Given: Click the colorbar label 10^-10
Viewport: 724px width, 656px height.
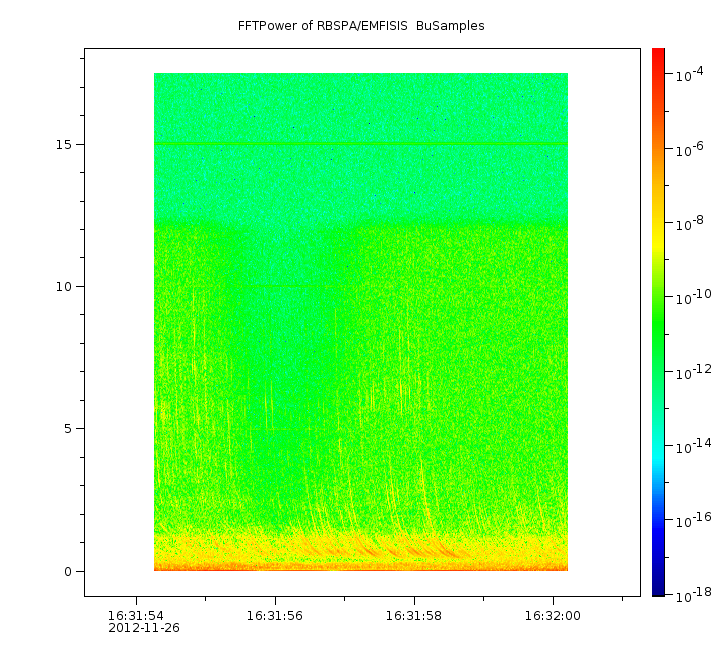Looking at the screenshot, I should 694,297.
